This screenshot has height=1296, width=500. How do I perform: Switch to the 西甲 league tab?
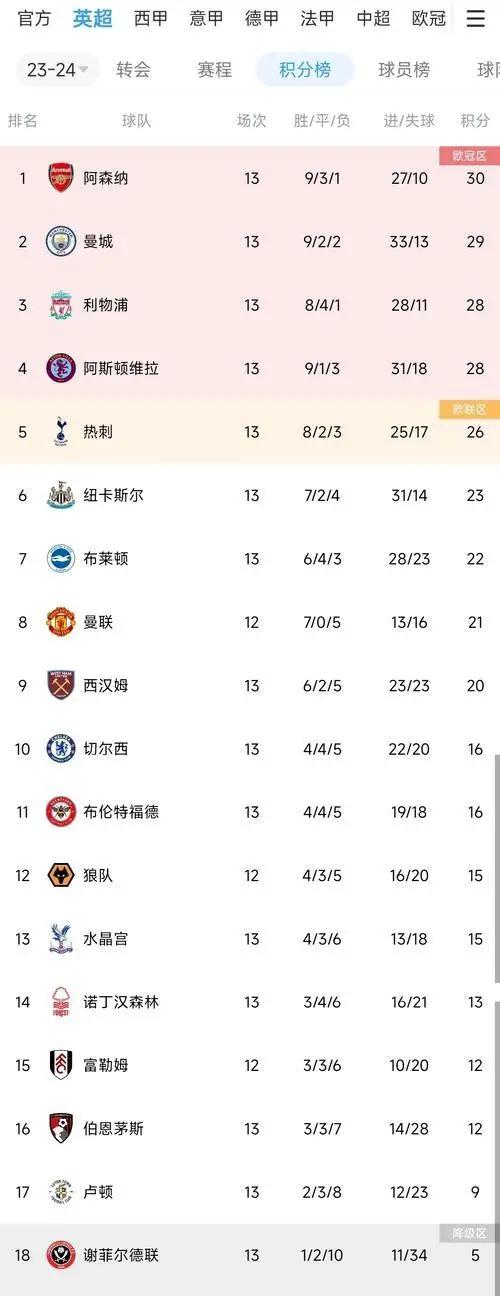click(x=151, y=19)
